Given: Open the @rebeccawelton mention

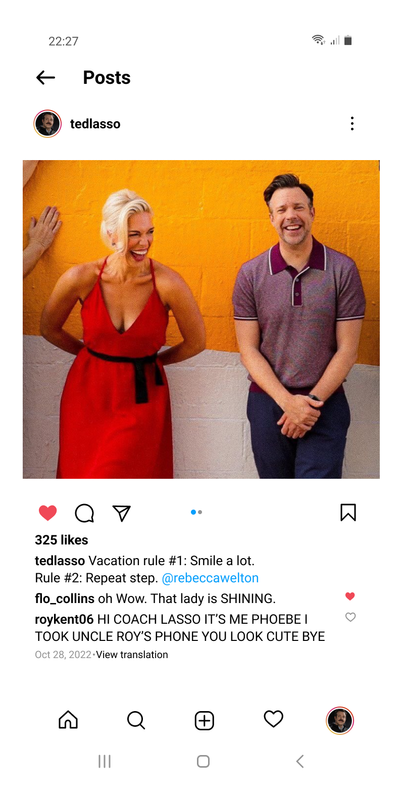Looking at the screenshot, I should point(210,578).
